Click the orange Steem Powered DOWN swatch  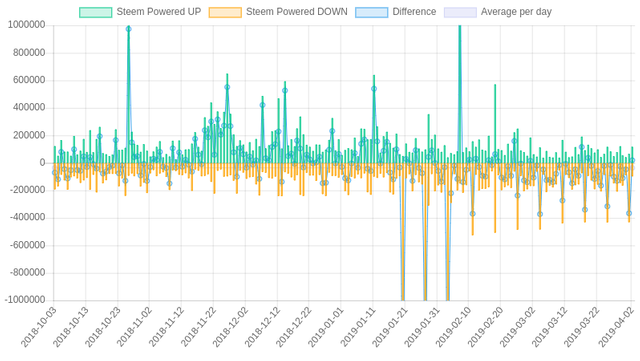[225, 12]
